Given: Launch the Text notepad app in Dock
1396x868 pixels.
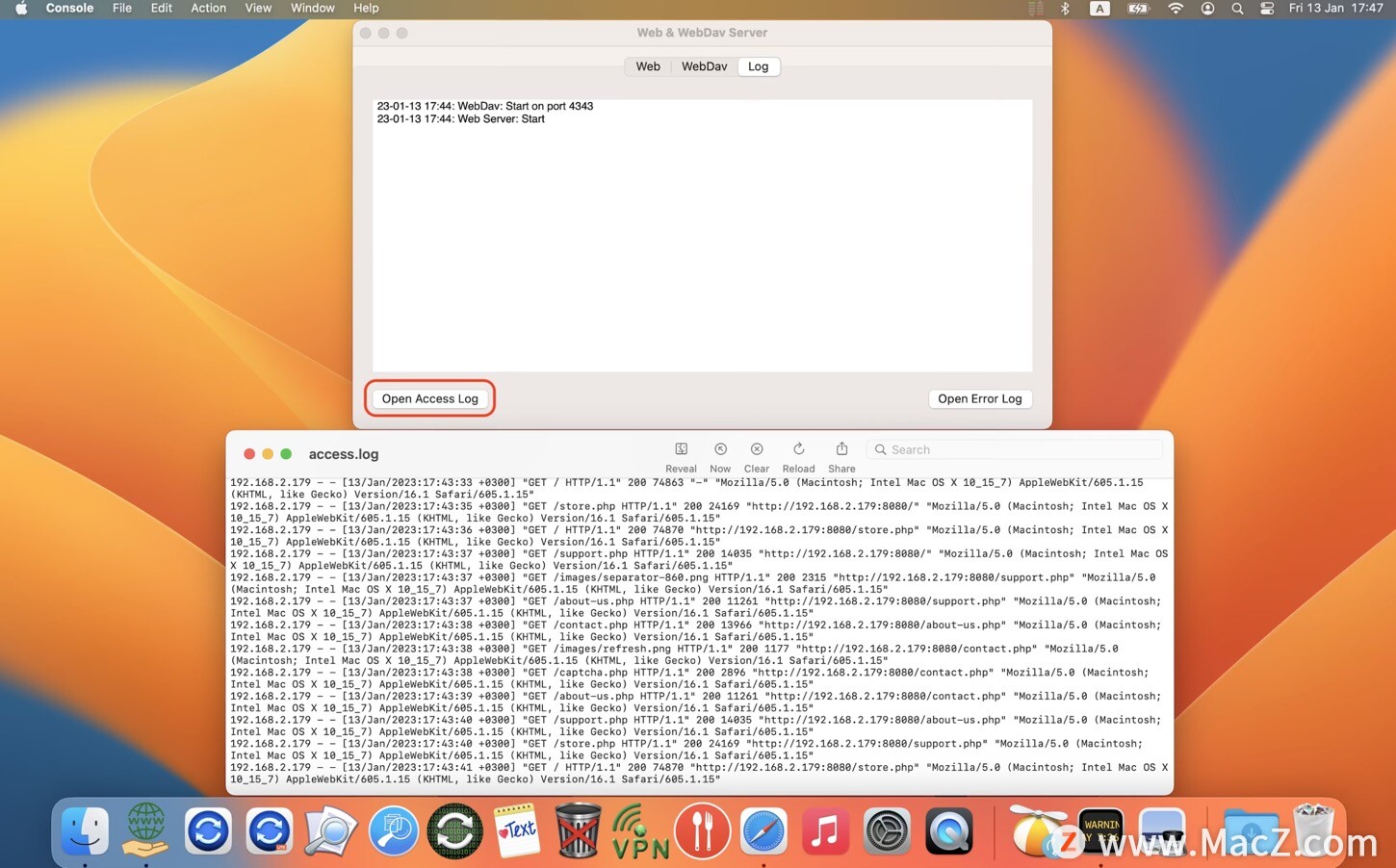Looking at the screenshot, I should (x=517, y=830).
